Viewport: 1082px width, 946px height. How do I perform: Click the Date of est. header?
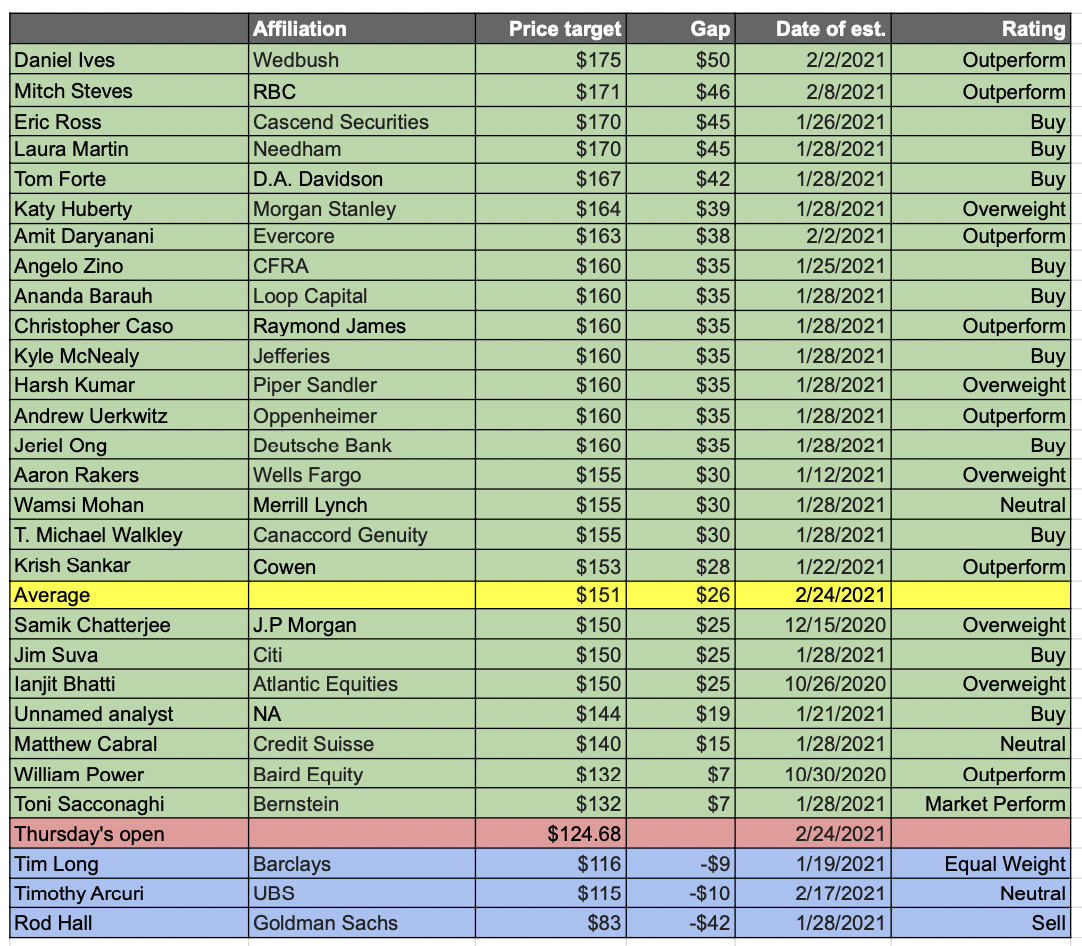813,29
